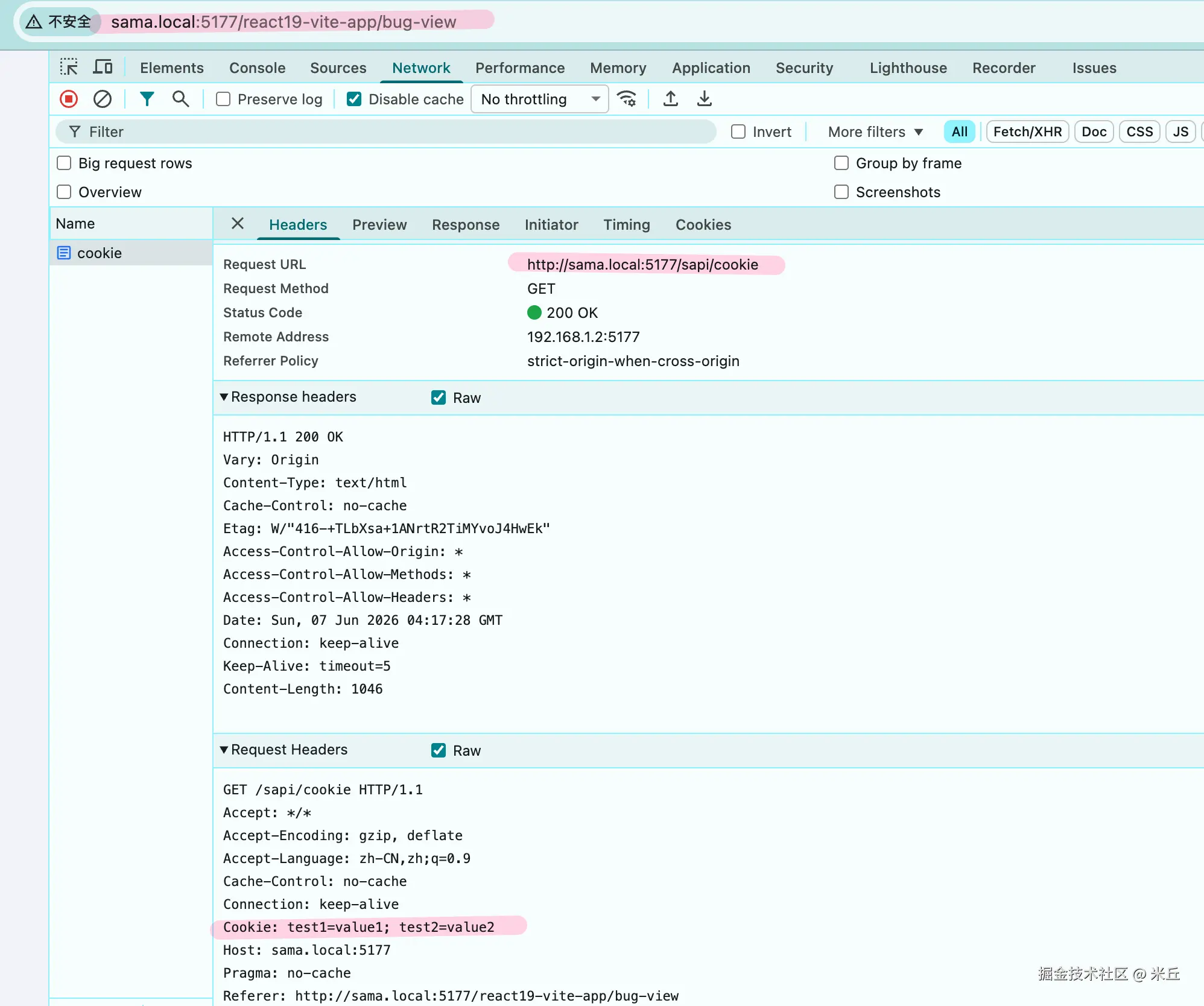Open the Issues tab
This screenshot has height=1006, width=1204.
[1094, 68]
